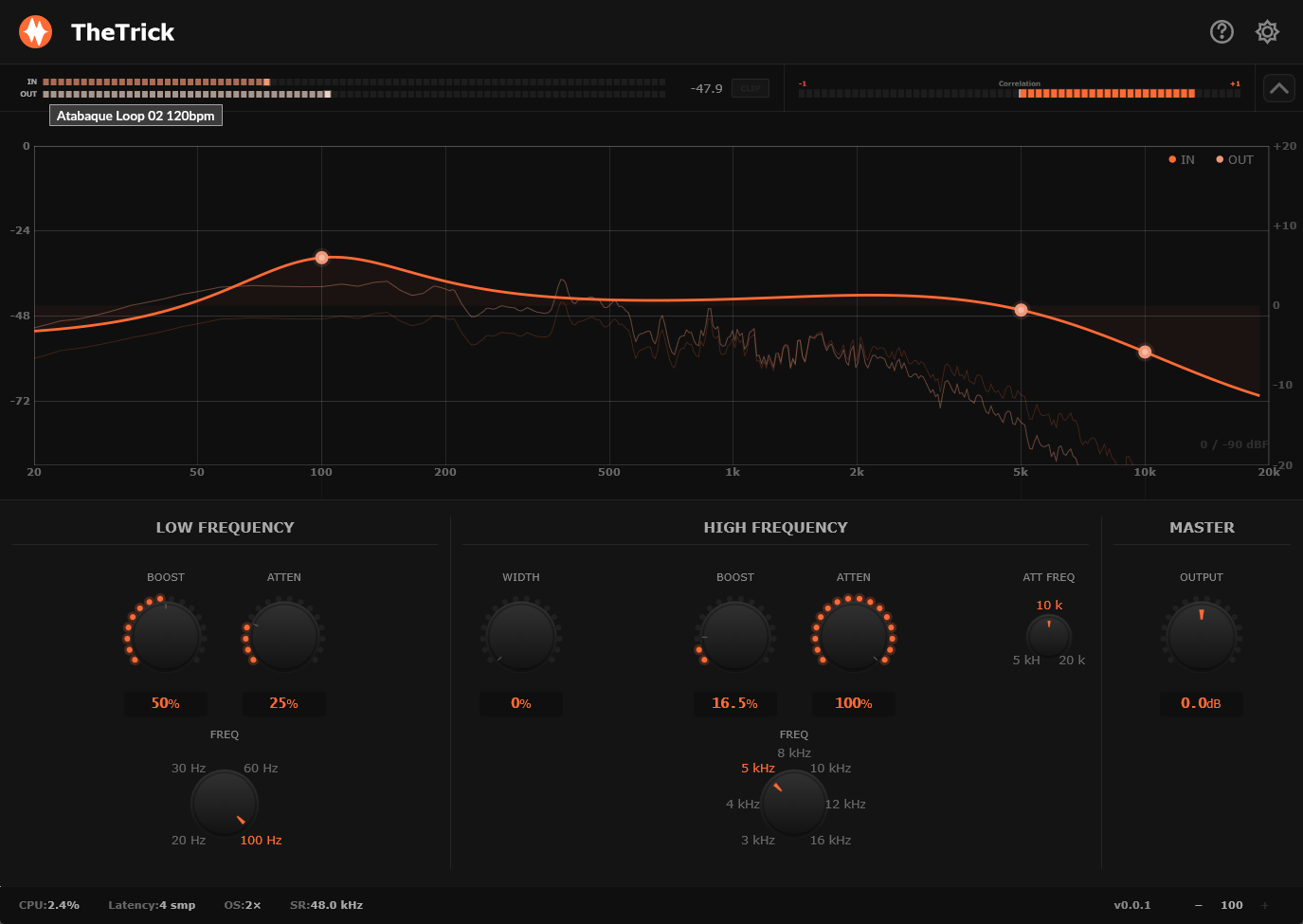Select the EQ node at 100 Hz on the curve

(x=321, y=257)
